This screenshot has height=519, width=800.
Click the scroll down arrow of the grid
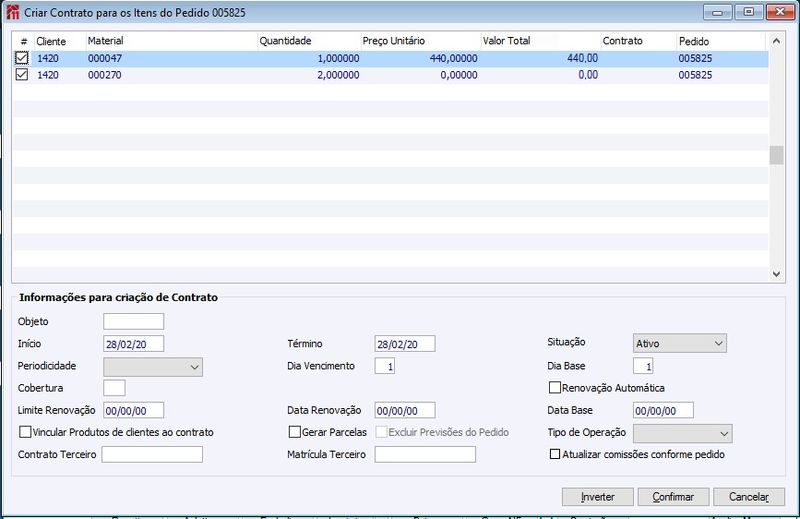tap(776, 274)
